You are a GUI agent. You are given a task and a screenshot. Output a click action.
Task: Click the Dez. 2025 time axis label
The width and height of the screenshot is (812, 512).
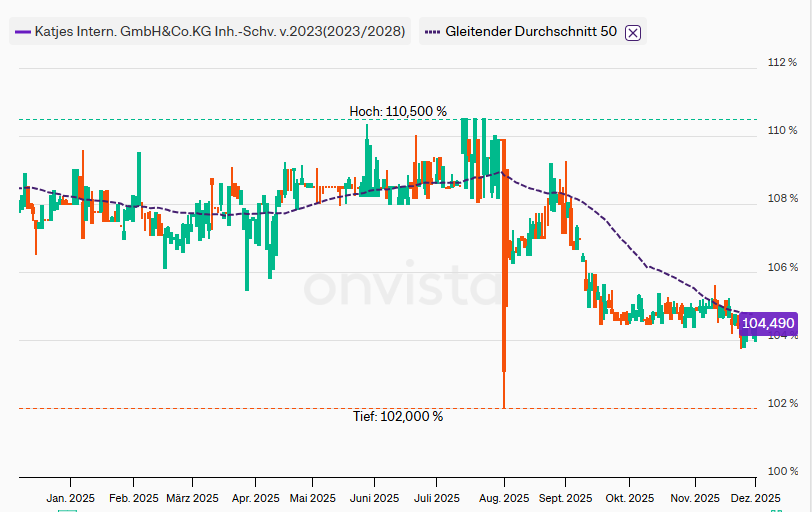(755, 497)
